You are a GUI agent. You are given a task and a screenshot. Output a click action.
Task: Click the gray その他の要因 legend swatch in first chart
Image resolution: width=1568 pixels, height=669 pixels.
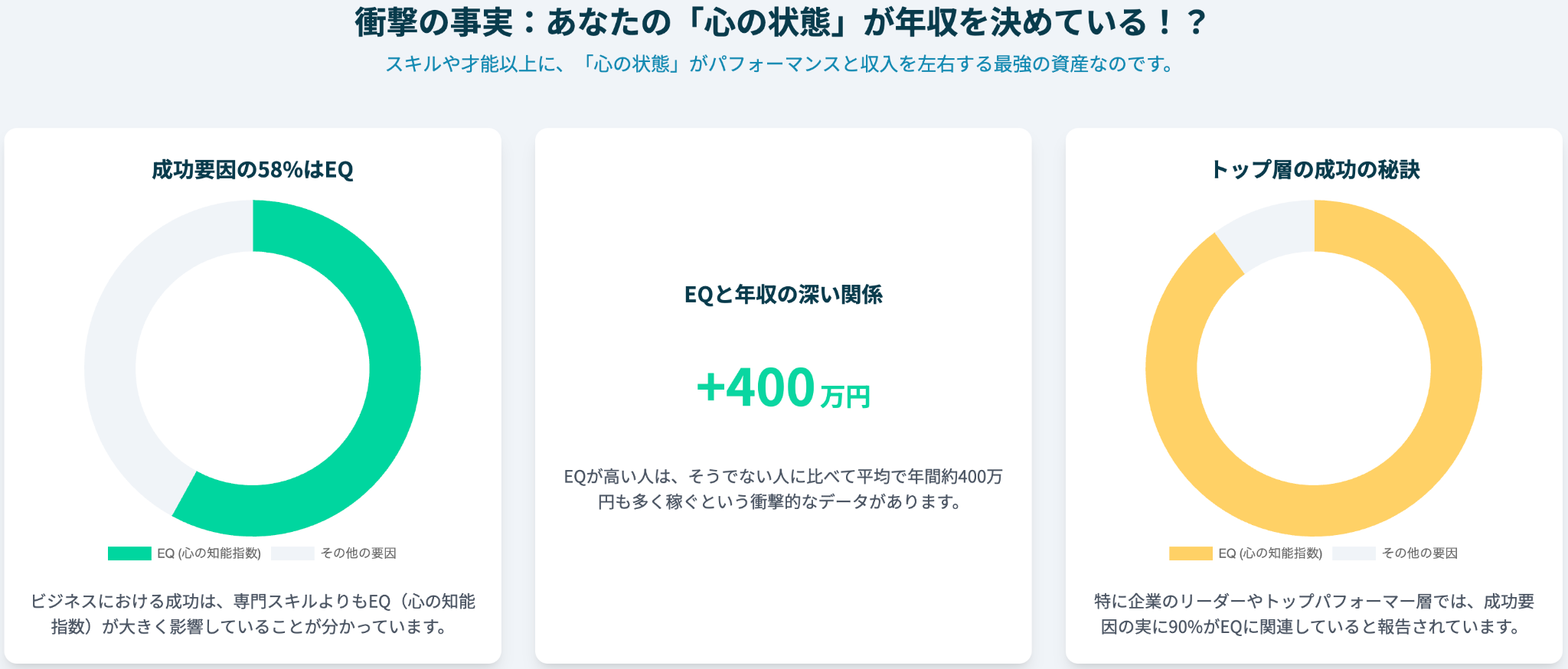click(x=292, y=553)
